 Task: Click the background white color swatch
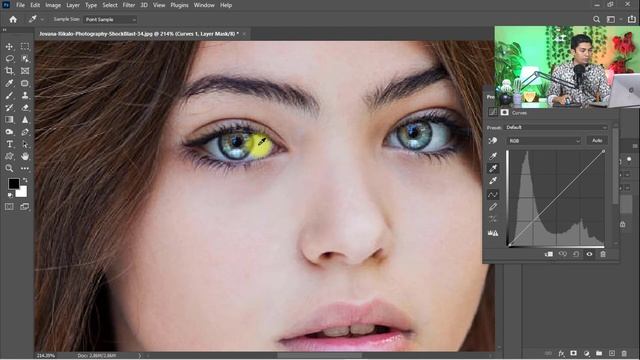(22, 193)
